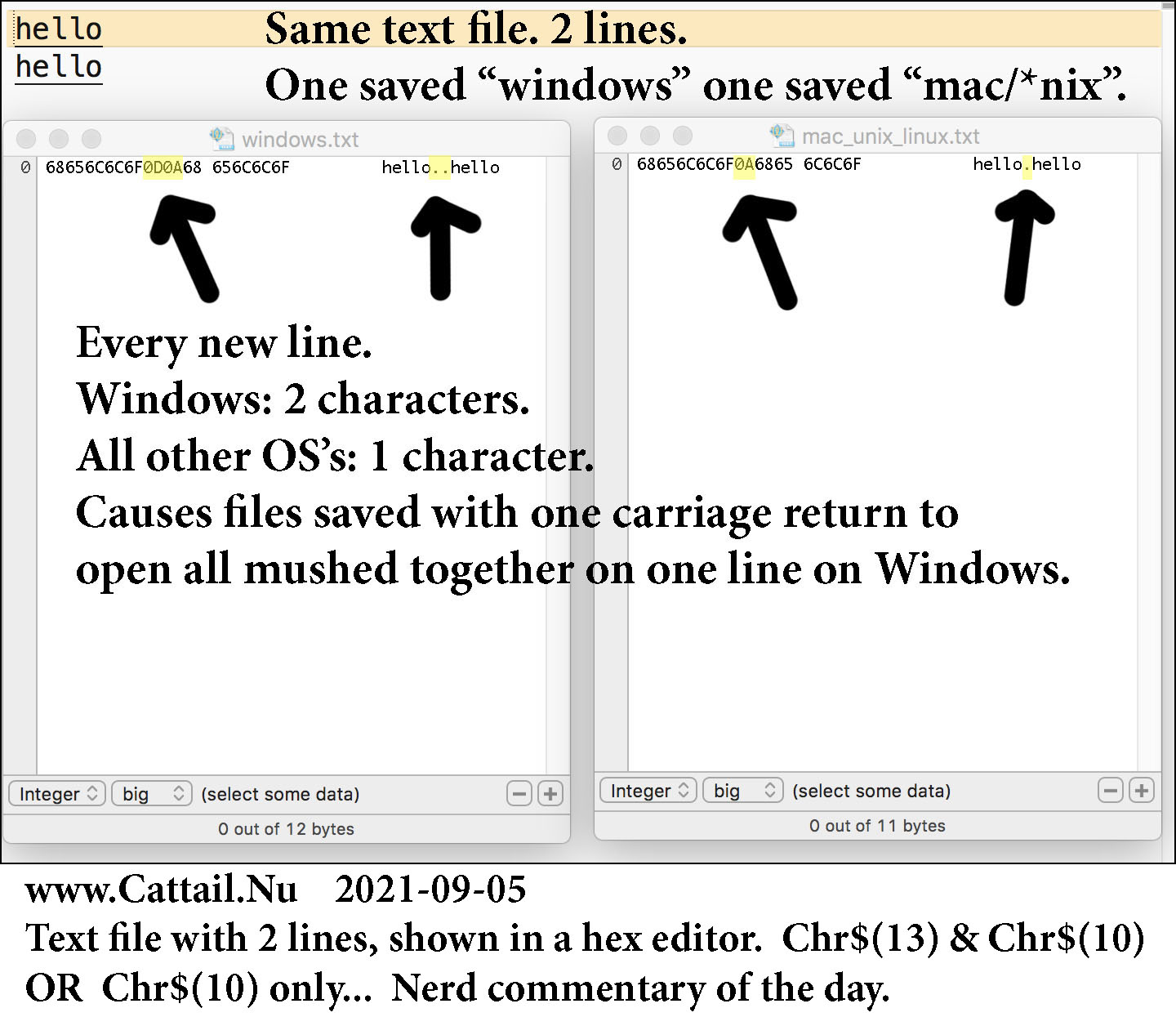This screenshot has width=1176, height=1017.
Task: Minimize the mac_unix_linux.txt window
Action: point(650,136)
